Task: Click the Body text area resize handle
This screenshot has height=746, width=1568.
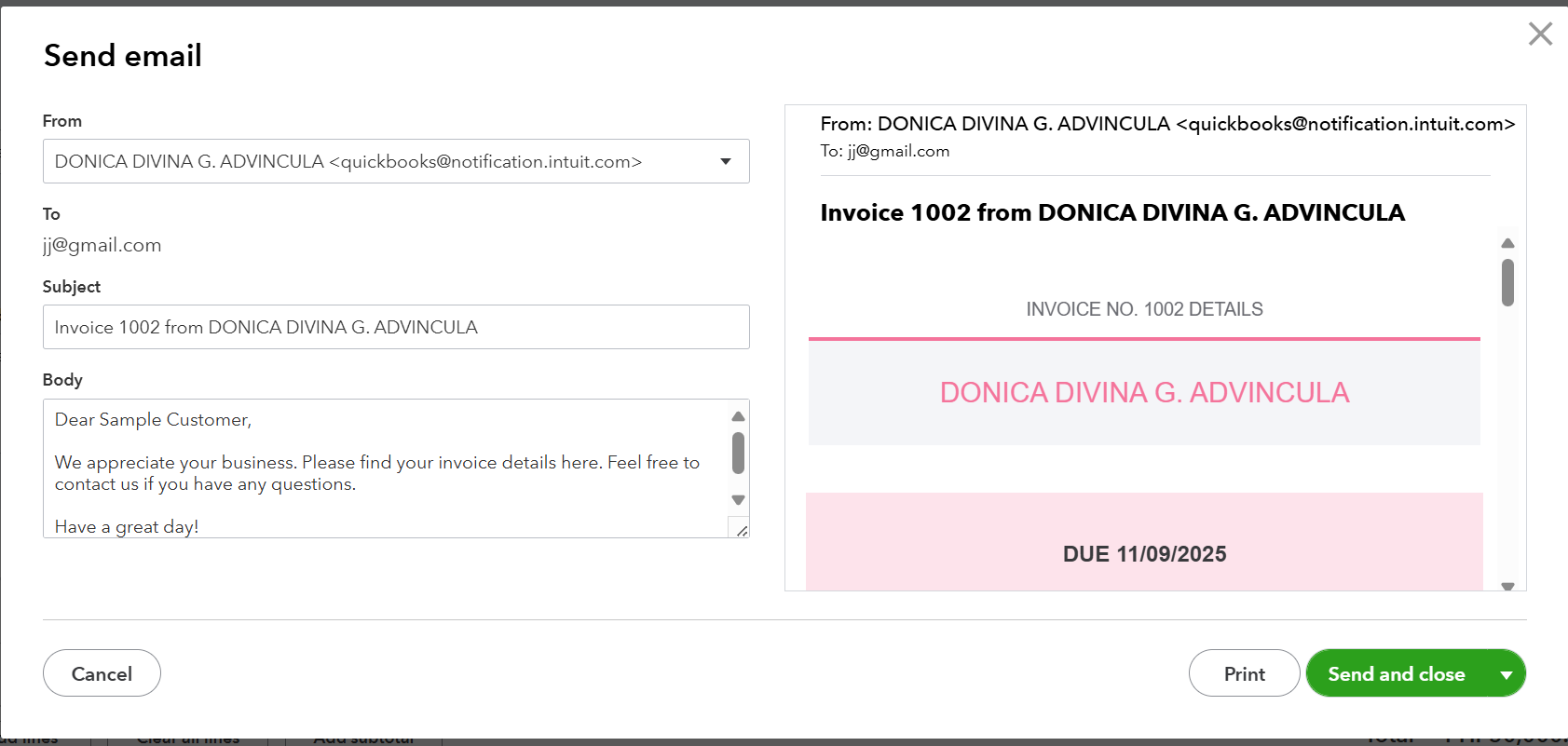Action: coord(742,531)
